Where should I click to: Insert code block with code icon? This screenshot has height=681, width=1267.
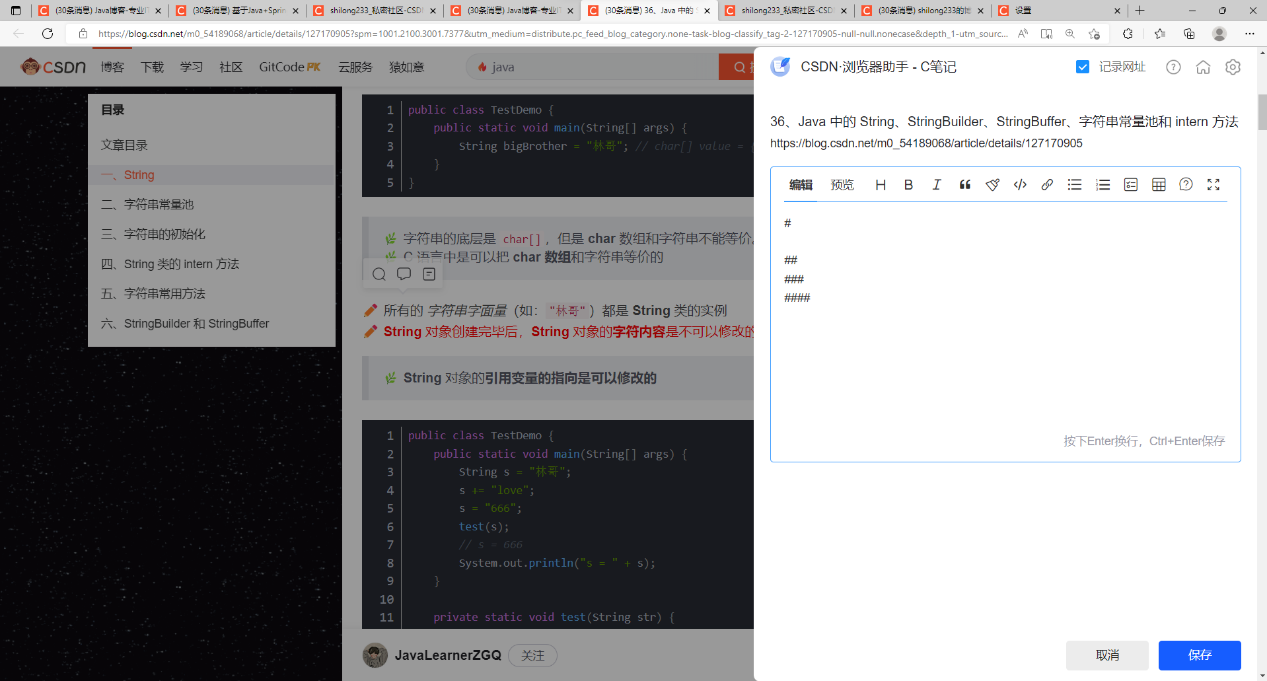point(1020,185)
